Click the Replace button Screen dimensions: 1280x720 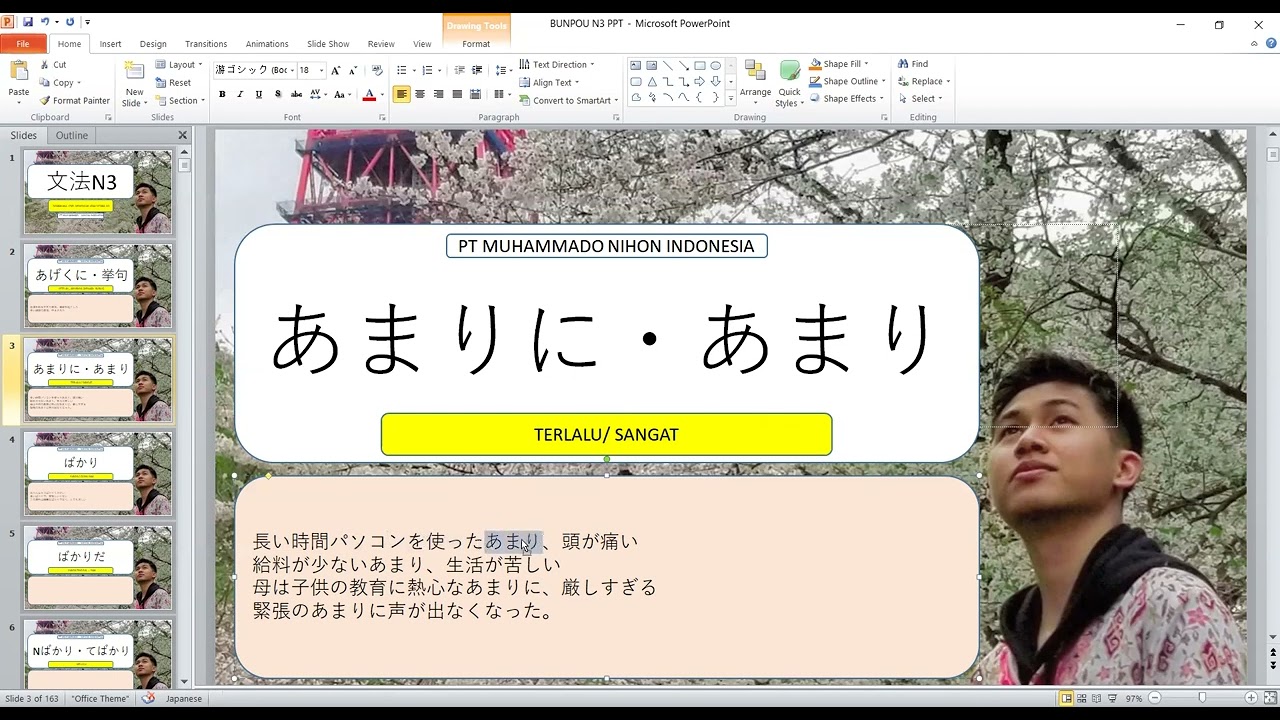[x=922, y=81]
